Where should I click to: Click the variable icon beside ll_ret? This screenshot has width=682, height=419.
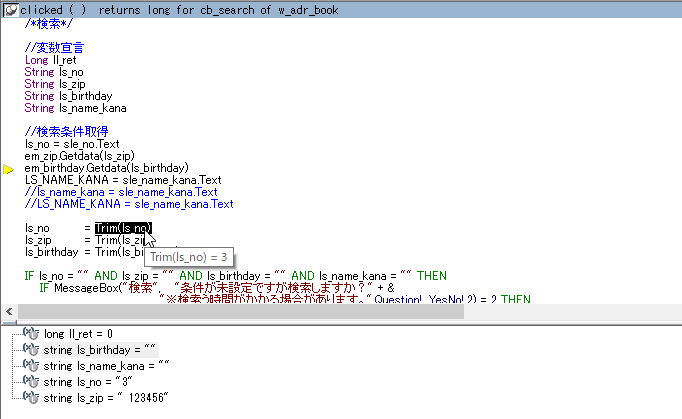(x=31, y=333)
